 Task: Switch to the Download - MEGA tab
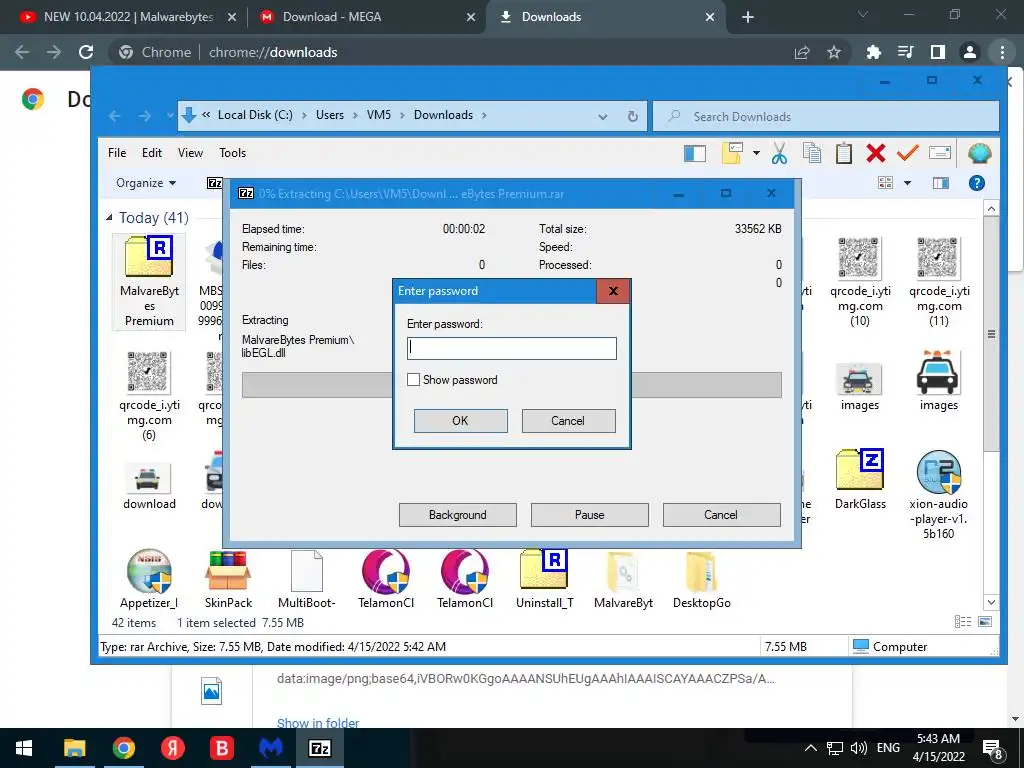tap(367, 17)
